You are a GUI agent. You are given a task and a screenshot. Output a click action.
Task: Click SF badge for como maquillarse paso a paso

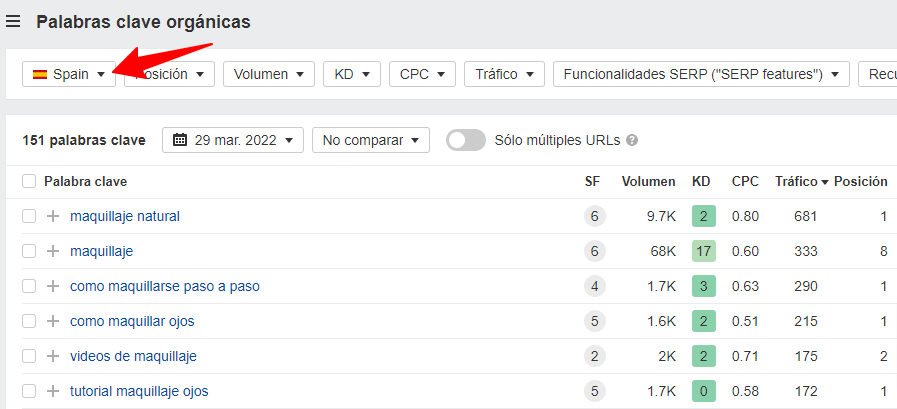click(595, 286)
